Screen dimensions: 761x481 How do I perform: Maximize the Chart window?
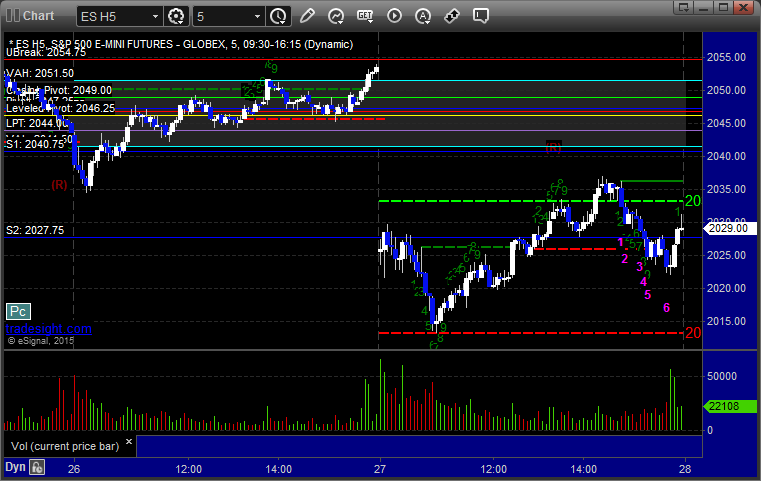click(723, 7)
